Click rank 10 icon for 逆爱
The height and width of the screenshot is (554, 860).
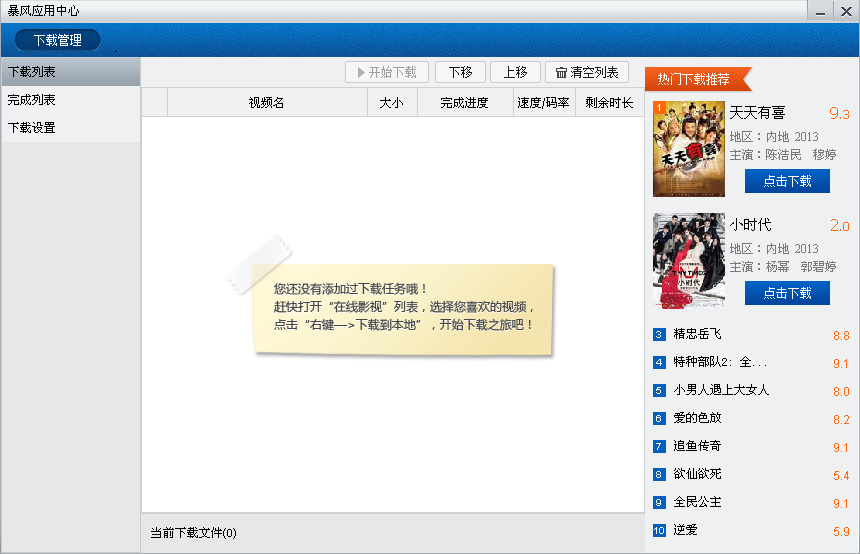click(659, 530)
